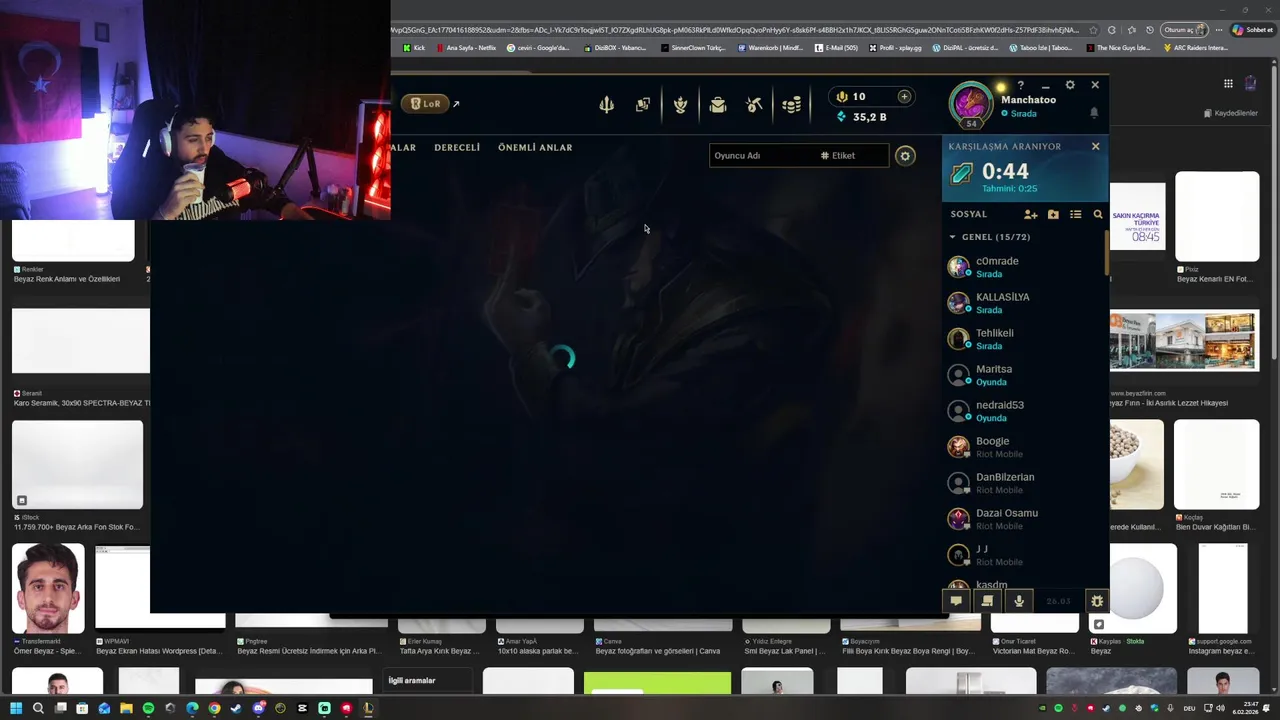Open the ARC Raiders bookmark

(1196, 48)
